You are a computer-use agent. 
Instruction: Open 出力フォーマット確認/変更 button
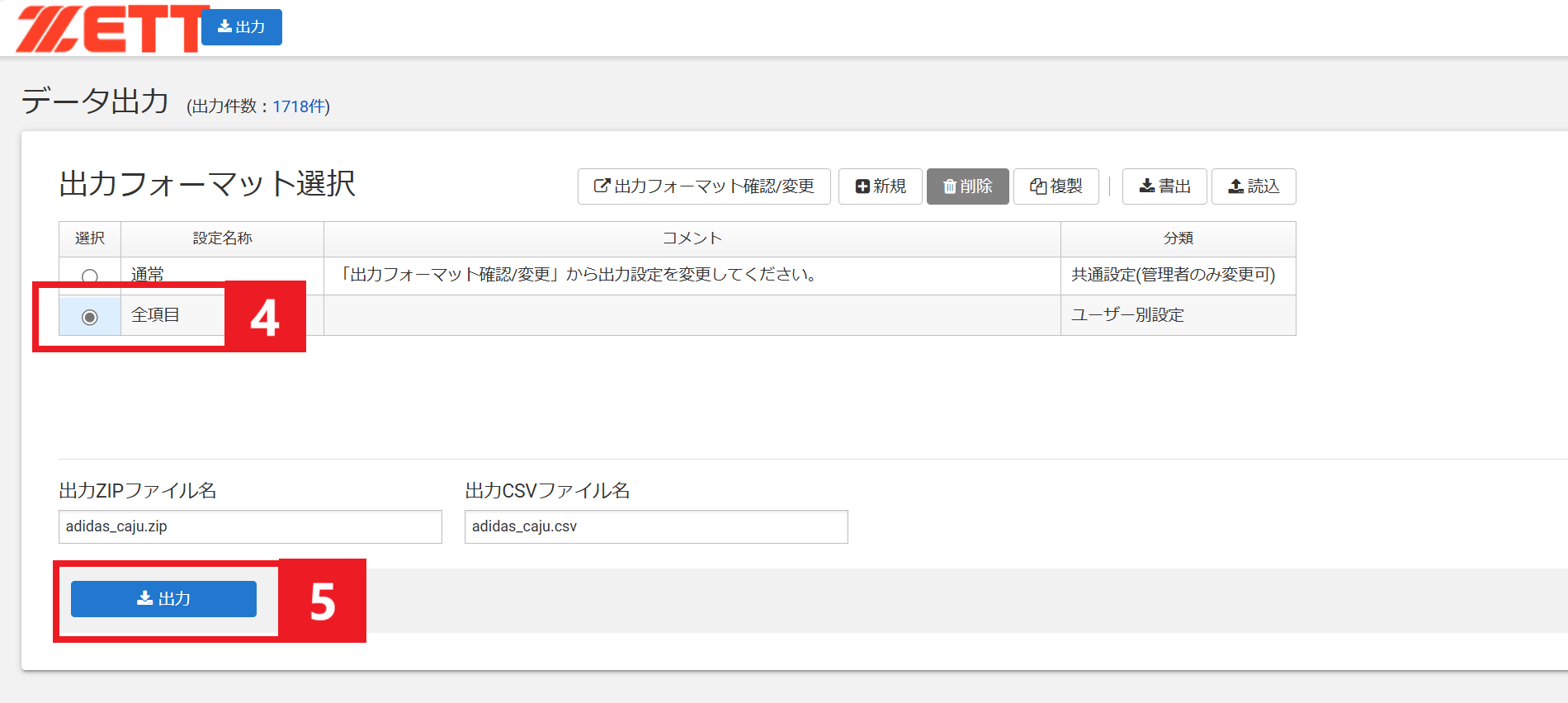pyautogui.click(x=704, y=186)
